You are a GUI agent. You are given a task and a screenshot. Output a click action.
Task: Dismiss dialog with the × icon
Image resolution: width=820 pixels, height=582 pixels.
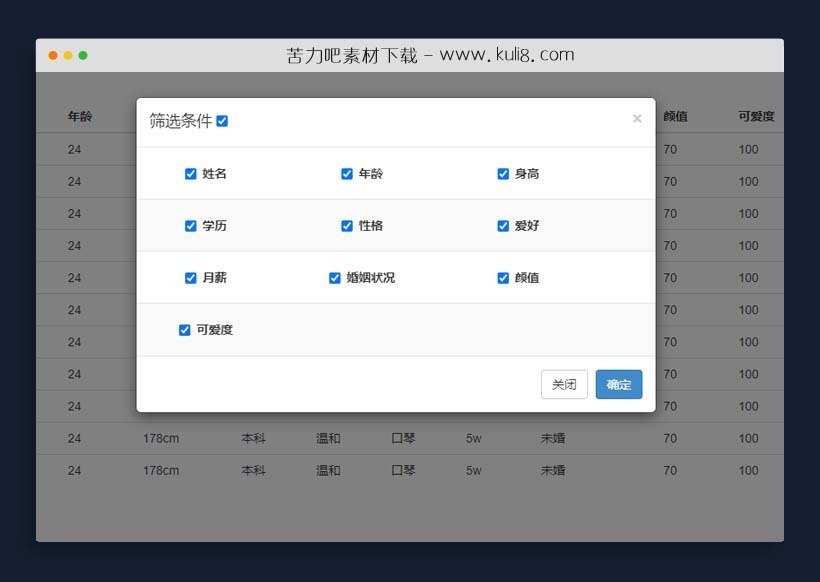click(x=637, y=118)
